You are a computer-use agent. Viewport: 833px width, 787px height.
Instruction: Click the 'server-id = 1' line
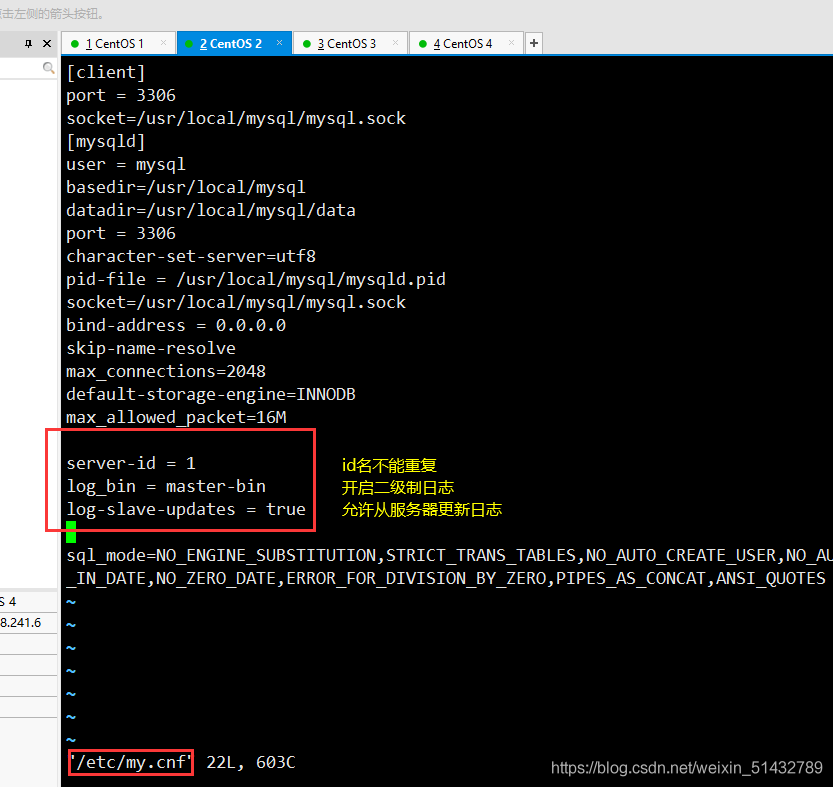click(x=131, y=463)
